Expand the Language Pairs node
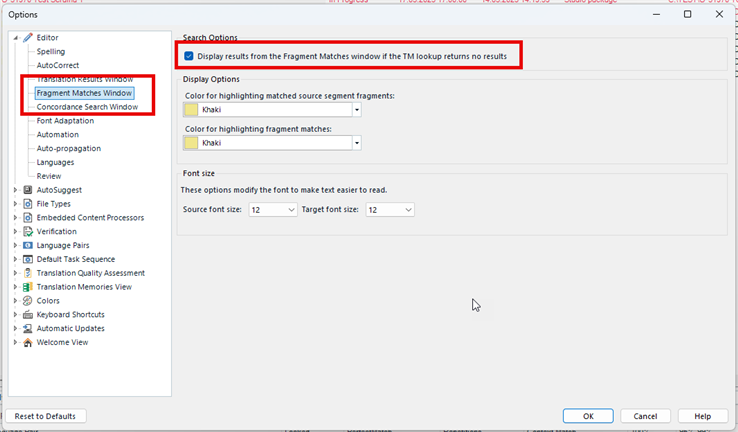 (x=16, y=245)
